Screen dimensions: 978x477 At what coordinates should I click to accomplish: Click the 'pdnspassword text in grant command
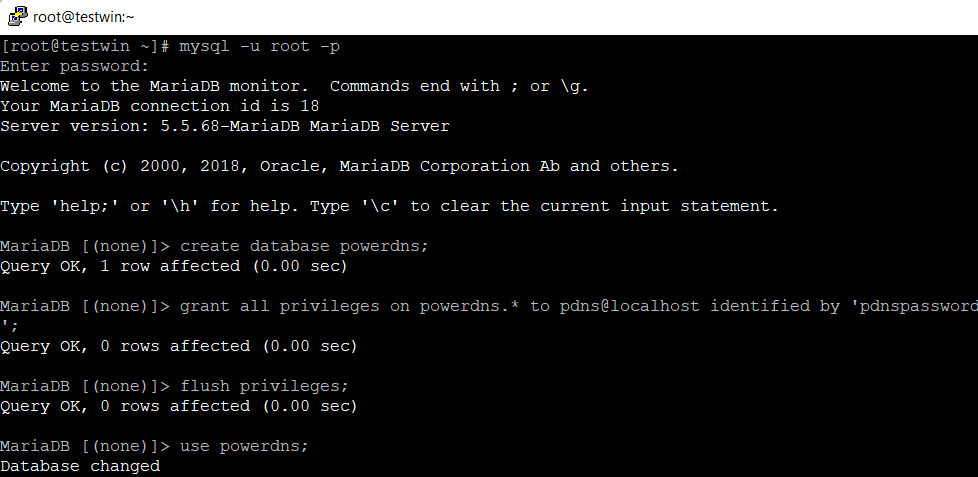coord(912,306)
